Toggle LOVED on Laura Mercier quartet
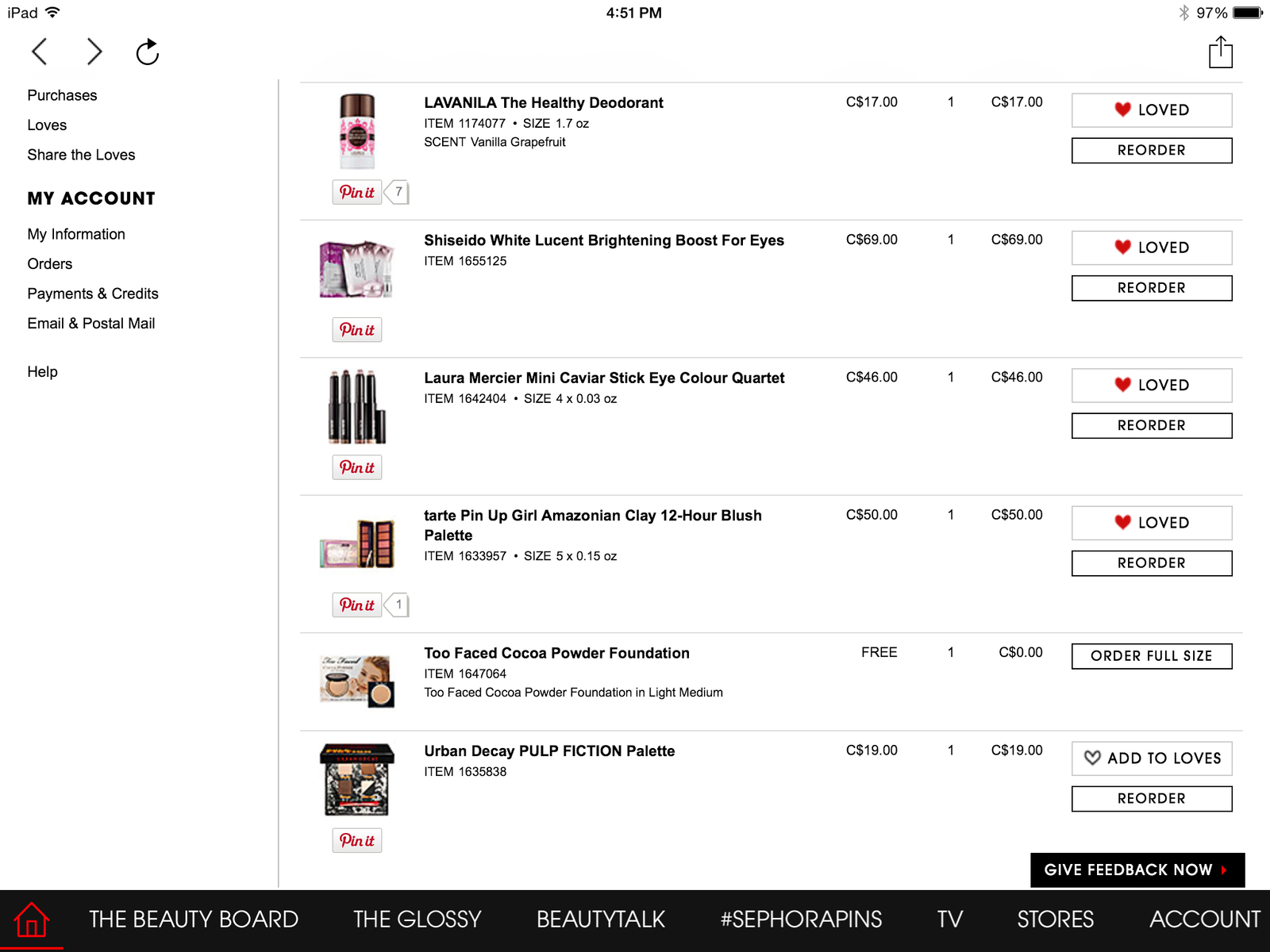This screenshot has height=952, width=1270. click(1152, 386)
